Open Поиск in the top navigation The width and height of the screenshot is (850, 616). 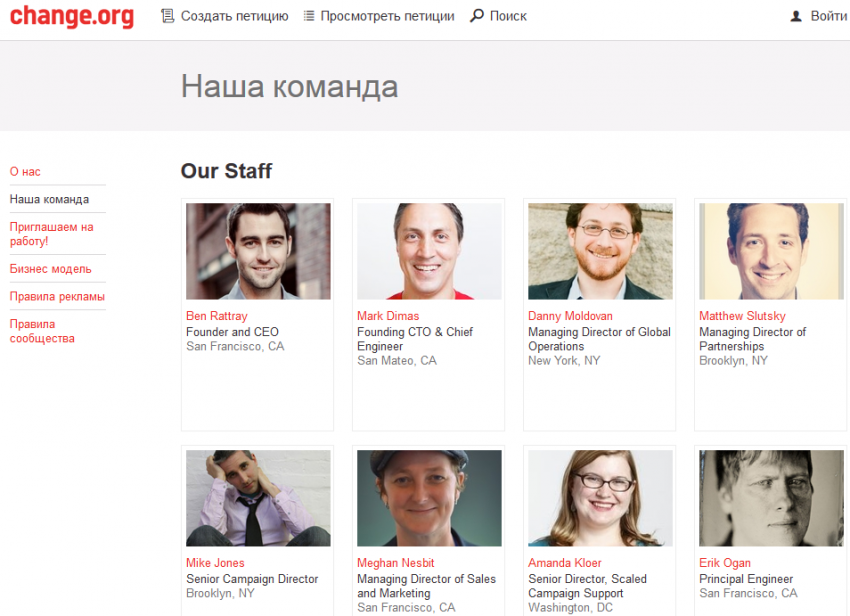click(x=508, y=16)
